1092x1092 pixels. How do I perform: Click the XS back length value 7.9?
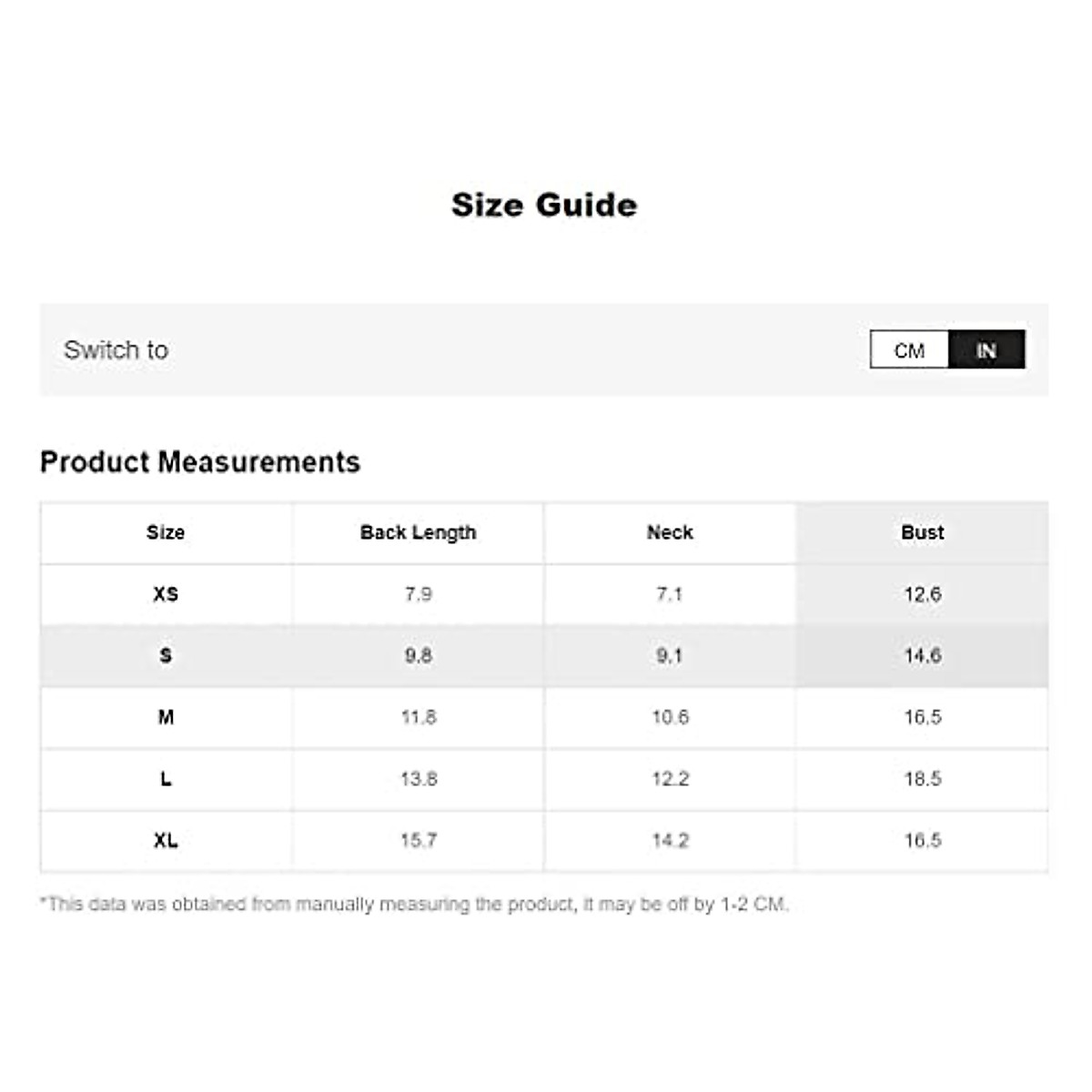418,594
